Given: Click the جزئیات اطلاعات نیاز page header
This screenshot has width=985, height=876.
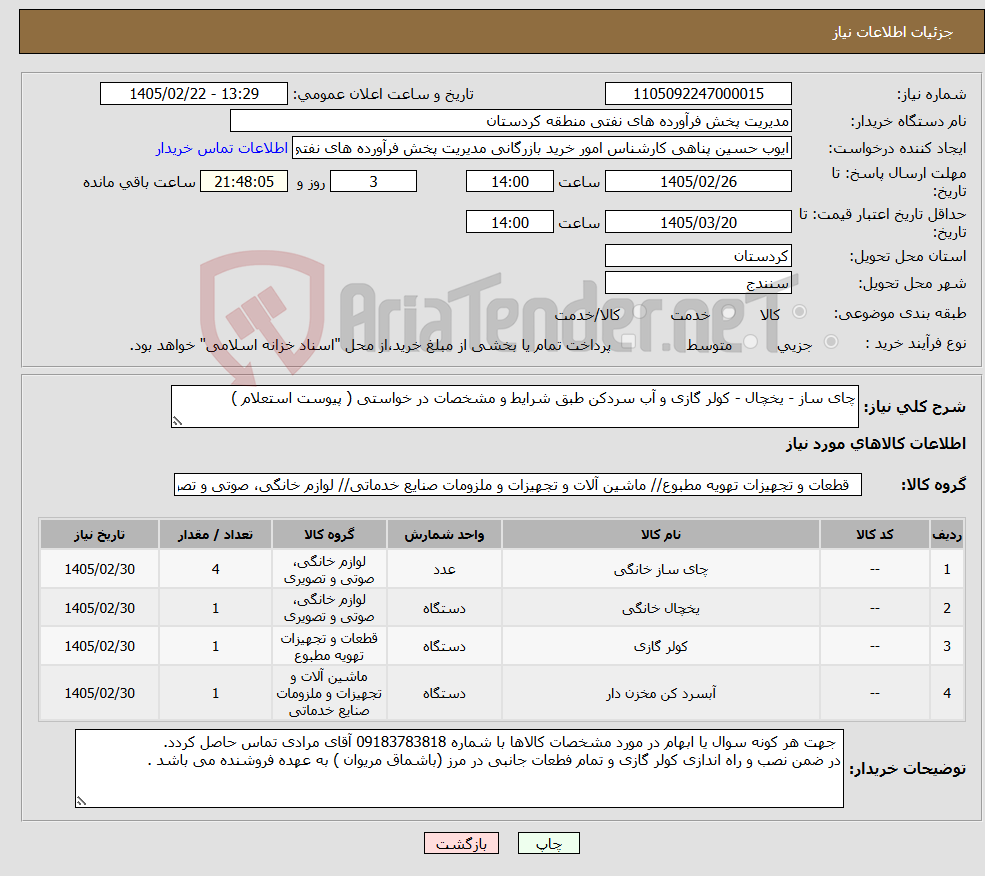Looking at the screenshot, I should (892, 32).
